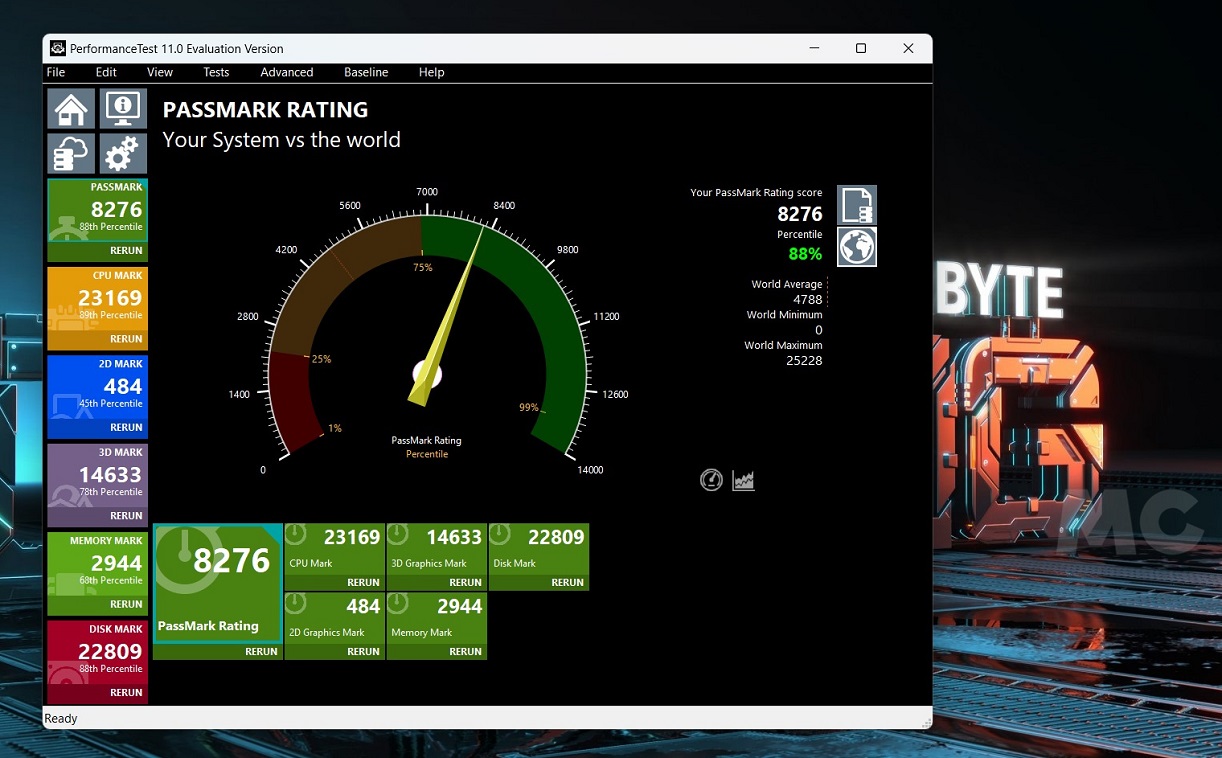Select the 3D Mark sidebar tile
The width and height of the screenshot is (1222, 758).
click(x=97, y=476)
